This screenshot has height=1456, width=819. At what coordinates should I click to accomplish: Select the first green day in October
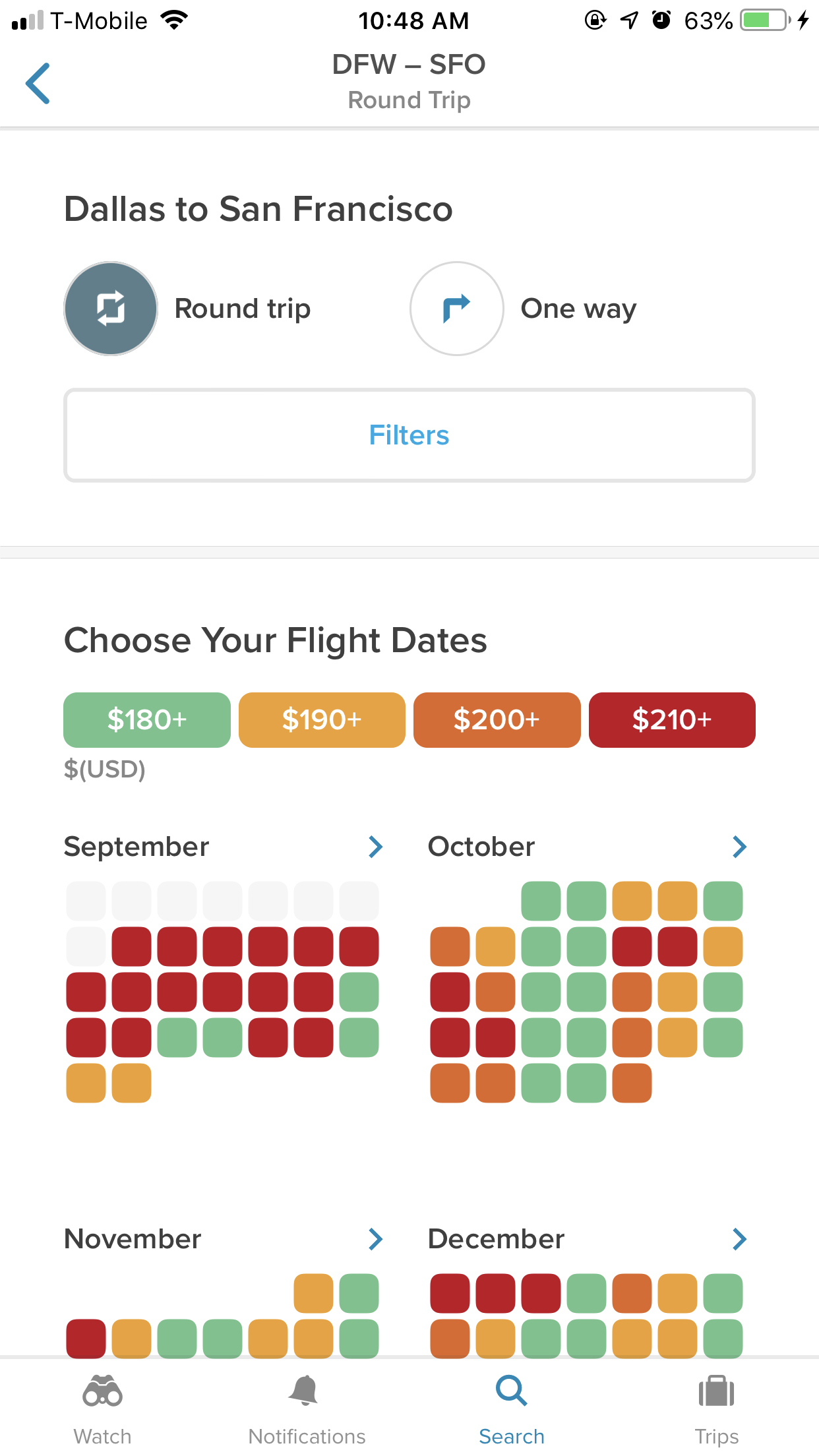point(541,901)
